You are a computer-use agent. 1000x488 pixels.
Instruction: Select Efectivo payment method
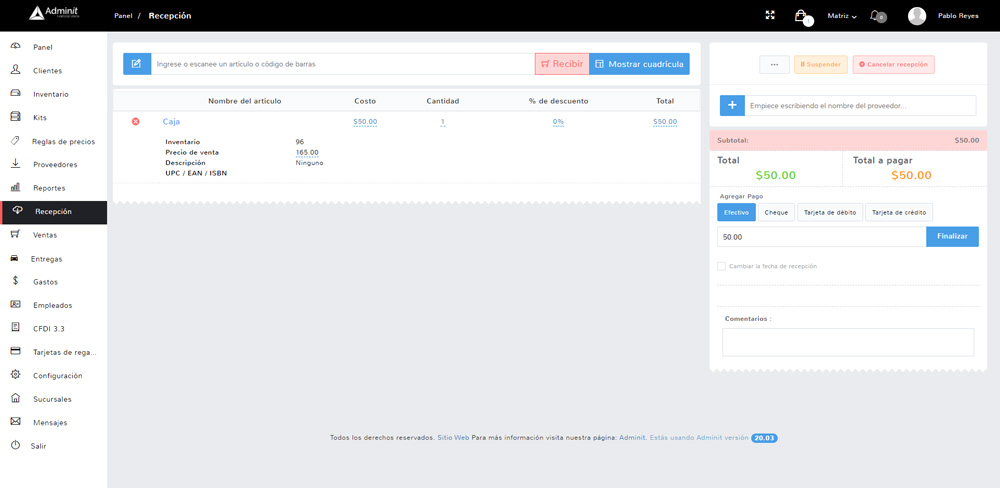pyautogui.click(x=736, y=212)
